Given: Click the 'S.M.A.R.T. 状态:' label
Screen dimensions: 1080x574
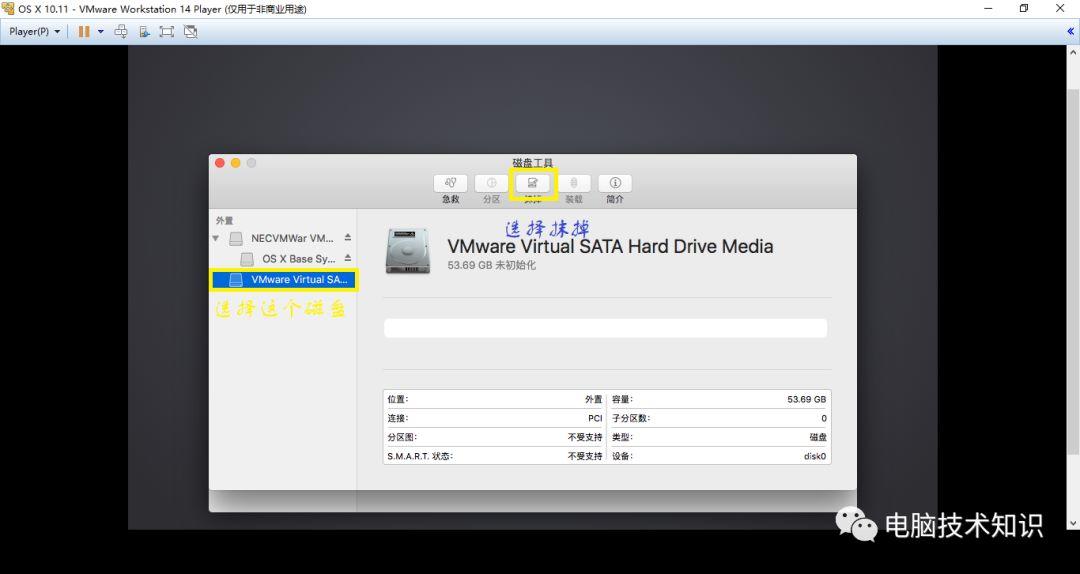Looking at the screenshot, I should point(420,456).
